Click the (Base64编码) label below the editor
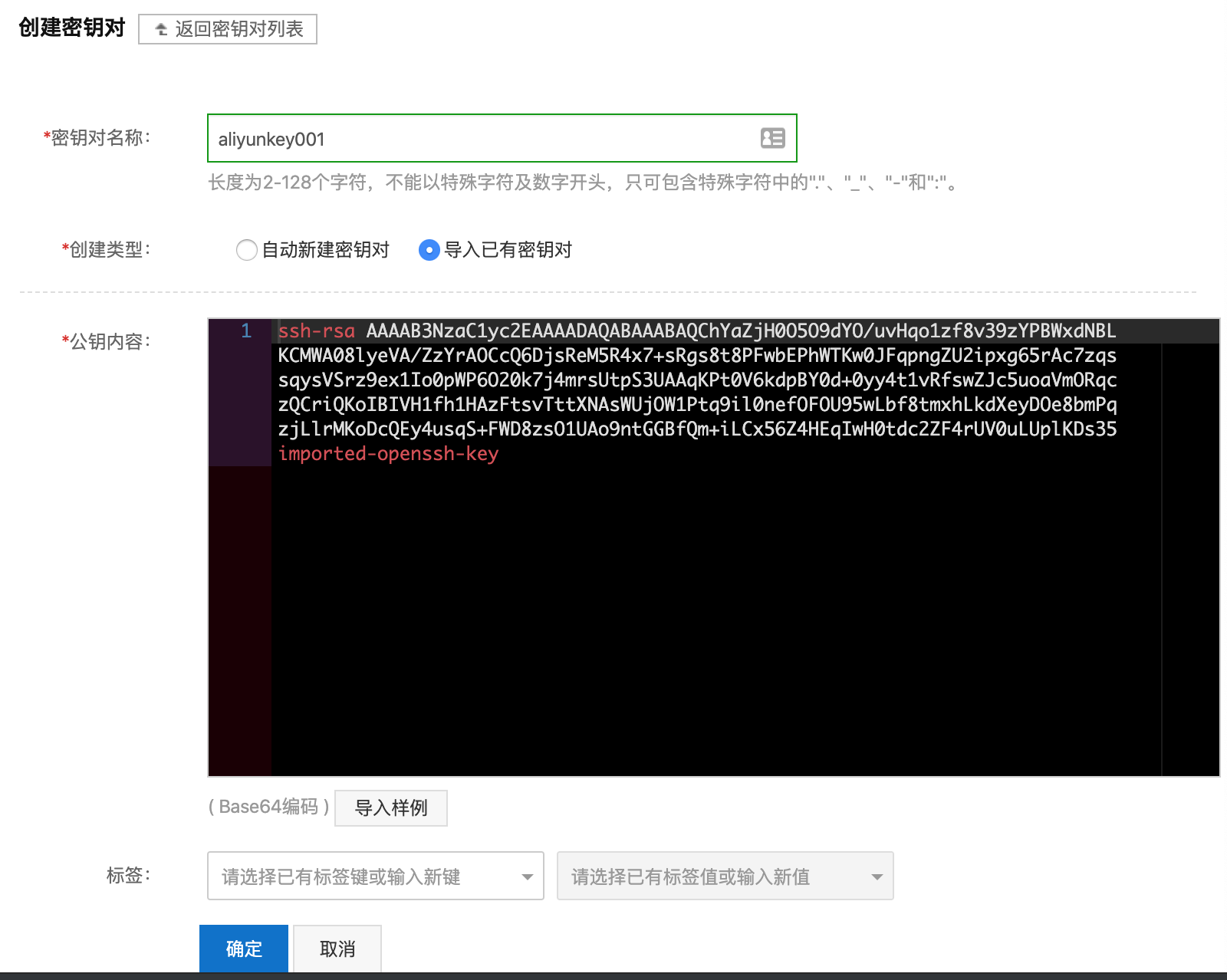The width and height of the screenshot is (1227, 980). coord(268,806)
